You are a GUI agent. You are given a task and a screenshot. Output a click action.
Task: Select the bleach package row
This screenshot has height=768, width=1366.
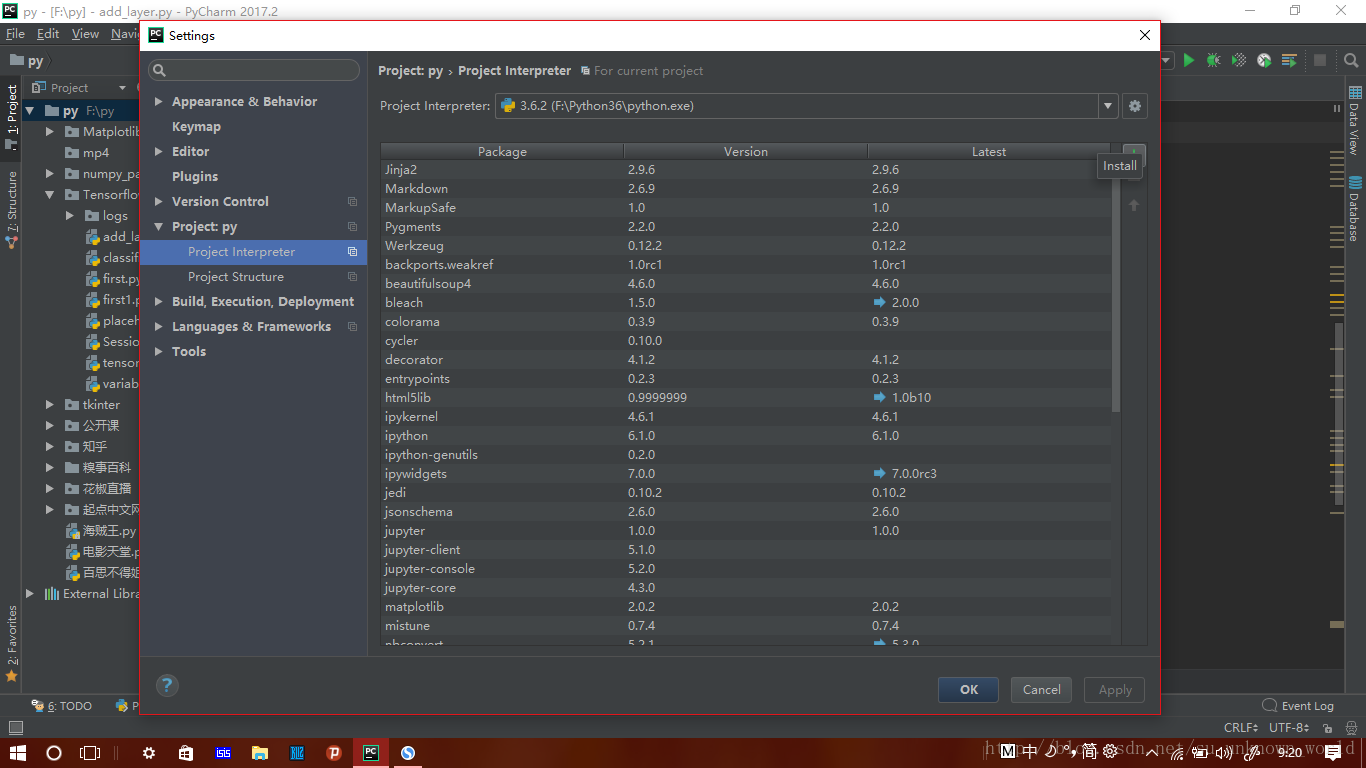[x=746, y=303]
